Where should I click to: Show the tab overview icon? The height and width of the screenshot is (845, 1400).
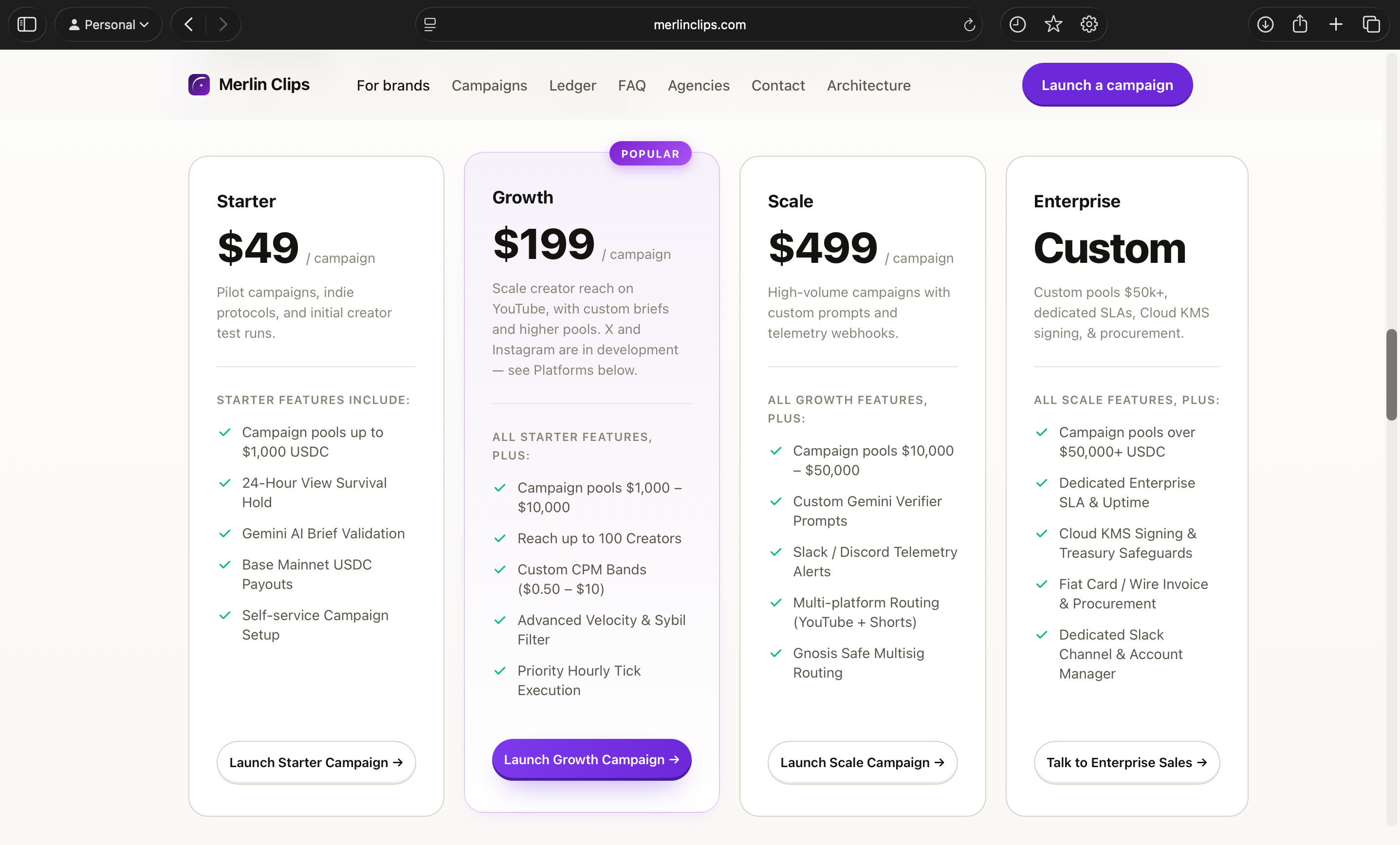1371,24
